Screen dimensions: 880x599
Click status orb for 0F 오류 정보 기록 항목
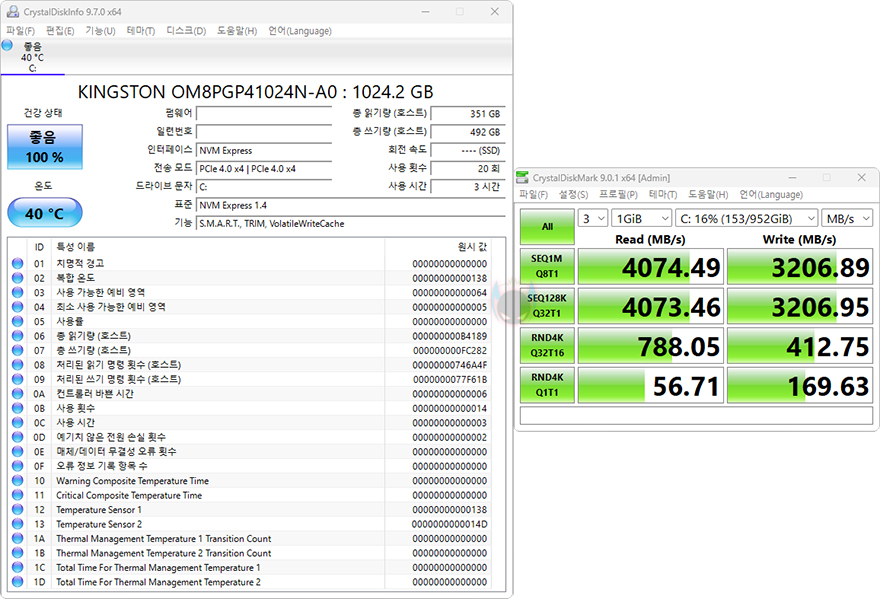tap(17, 466)
